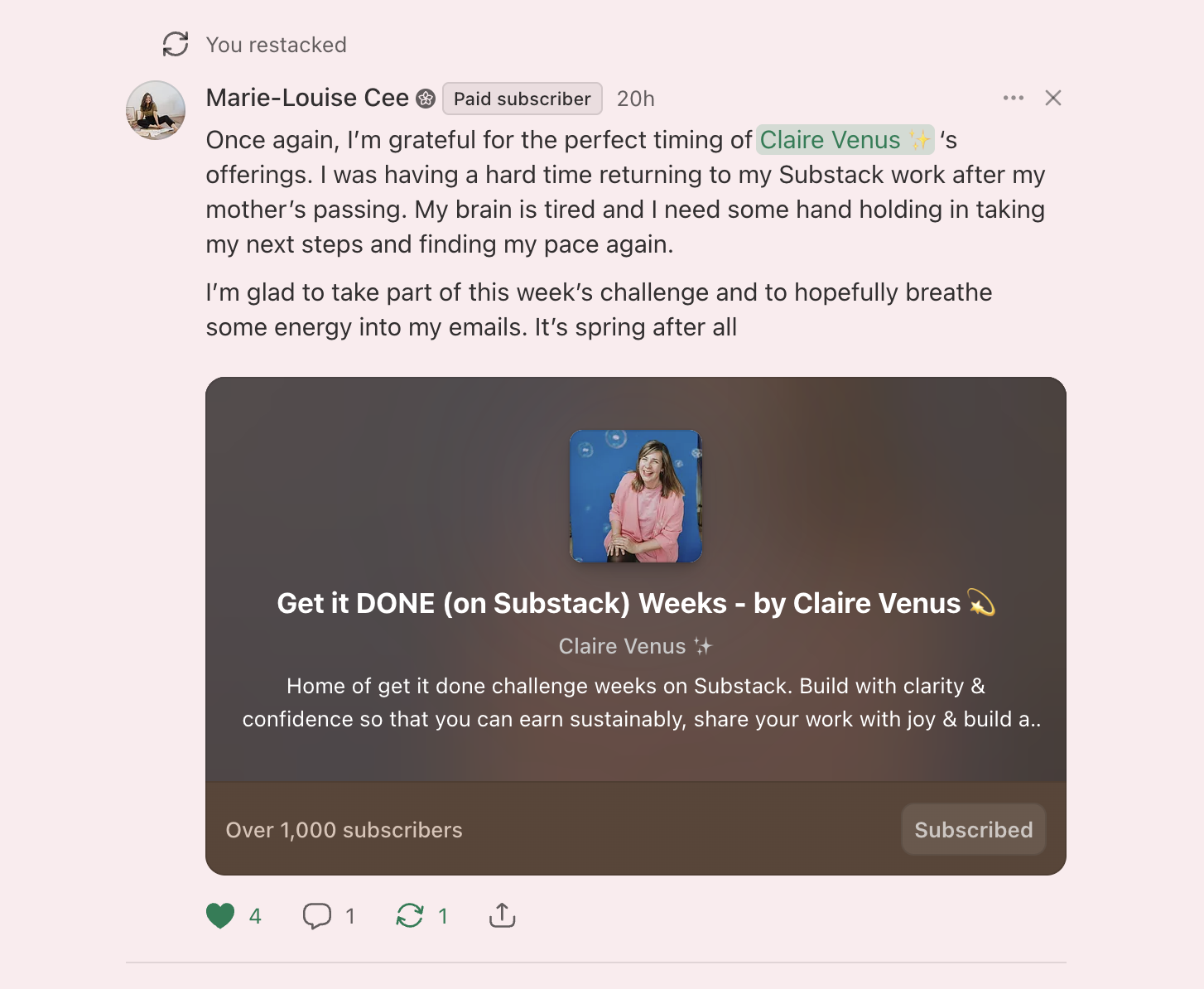This screenshot has height=989, width=1204.
Task: Open the three-dot more options menu
Action: click(x=1013, y=98)
